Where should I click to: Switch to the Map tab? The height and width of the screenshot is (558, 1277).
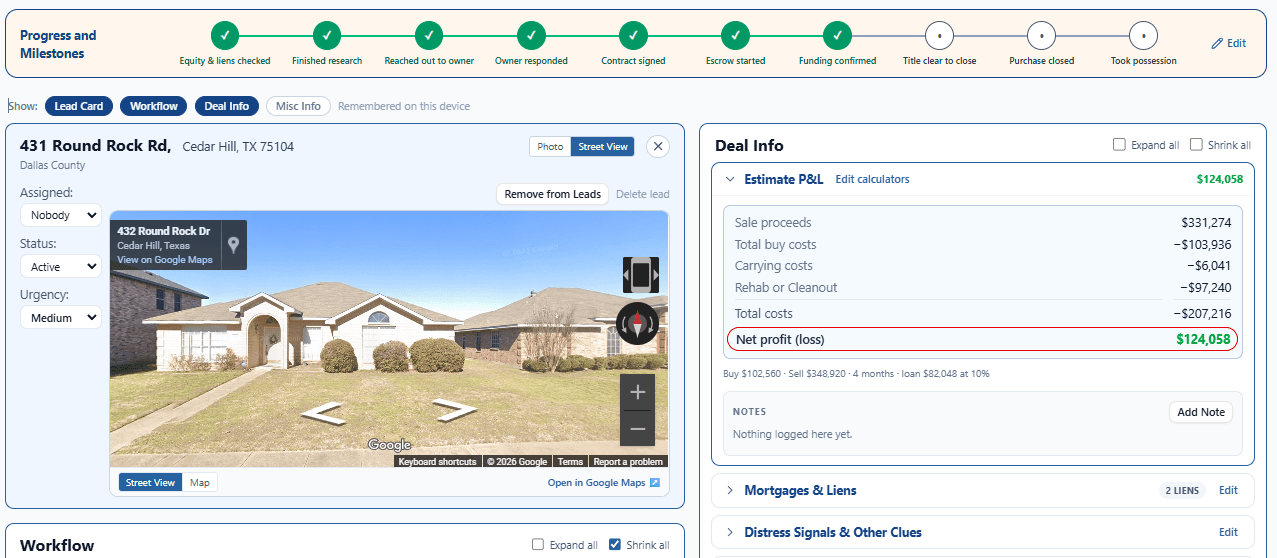(200, 483)
